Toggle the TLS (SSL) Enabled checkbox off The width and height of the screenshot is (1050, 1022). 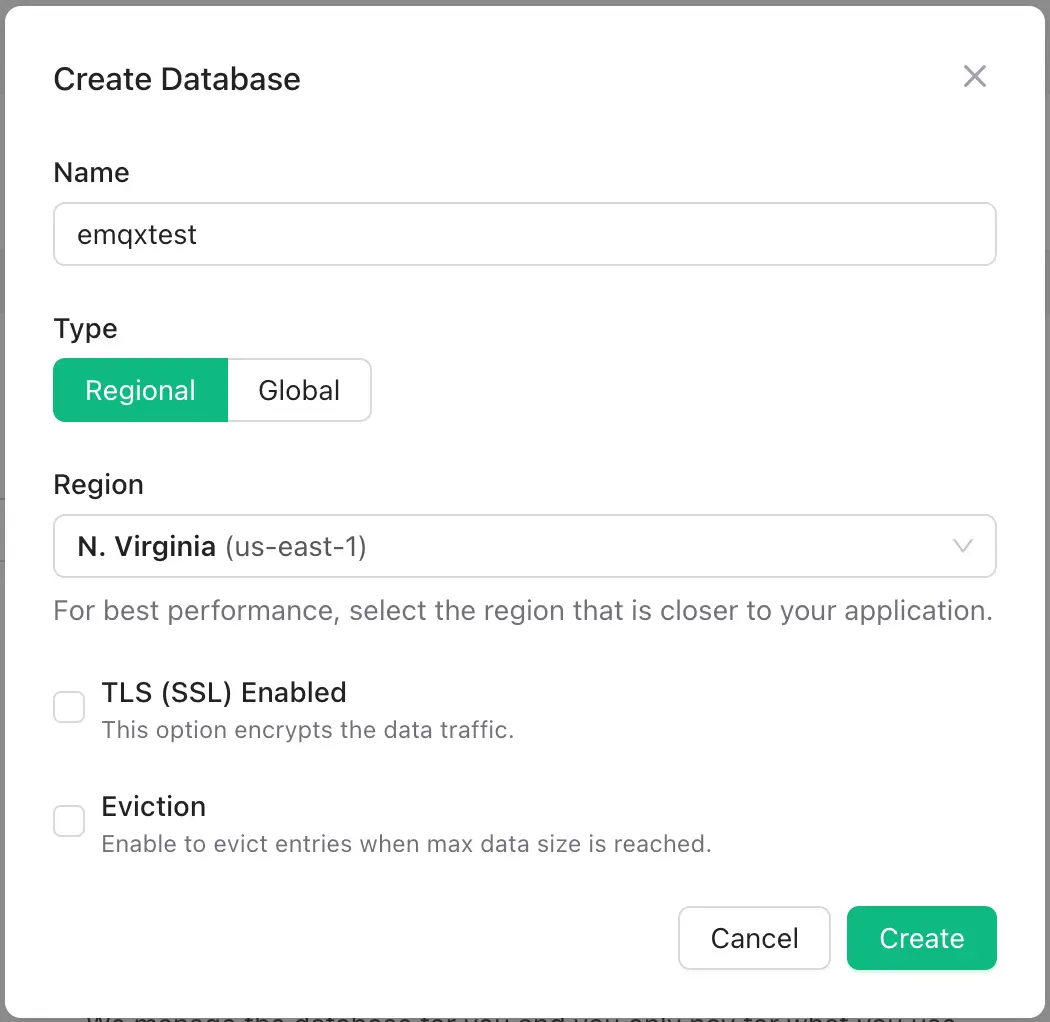click(69, 706)
